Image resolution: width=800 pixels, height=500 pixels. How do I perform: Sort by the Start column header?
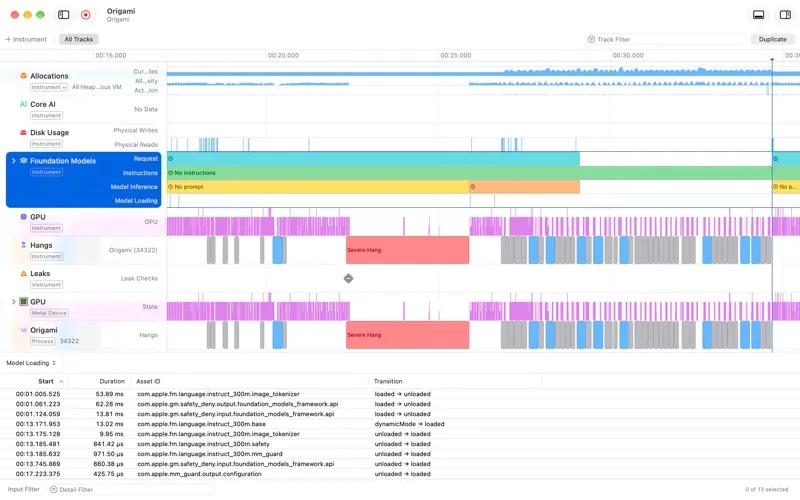click(45, 381)
